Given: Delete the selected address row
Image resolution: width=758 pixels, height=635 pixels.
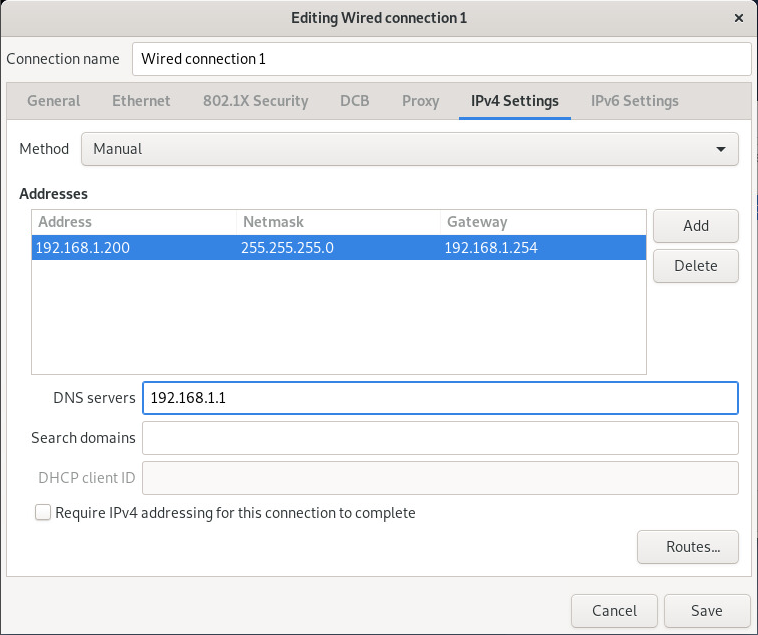Looking at the screenshot, I should pos(695,266).
